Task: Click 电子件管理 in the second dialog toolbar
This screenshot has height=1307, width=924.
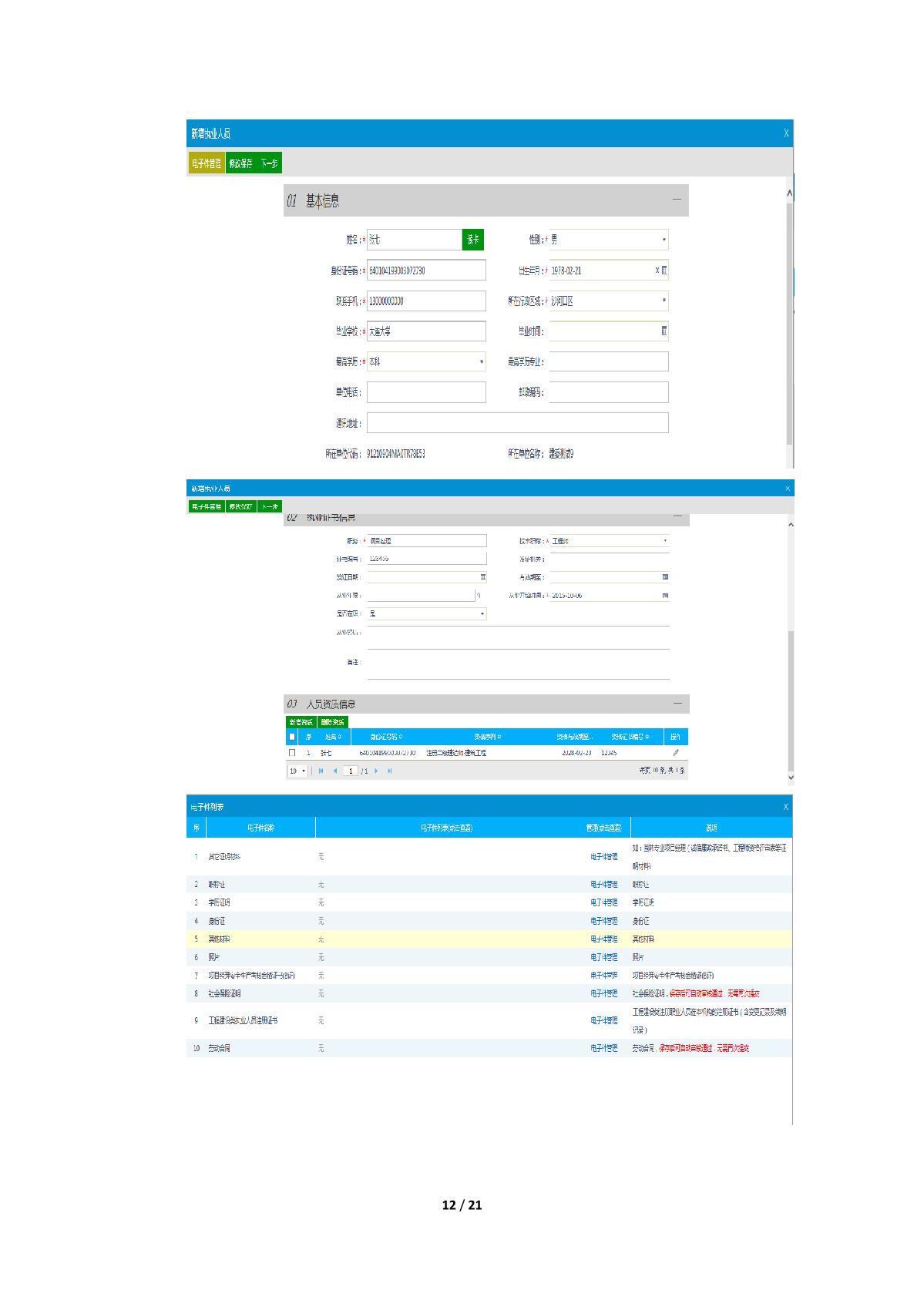Action: 207,506
